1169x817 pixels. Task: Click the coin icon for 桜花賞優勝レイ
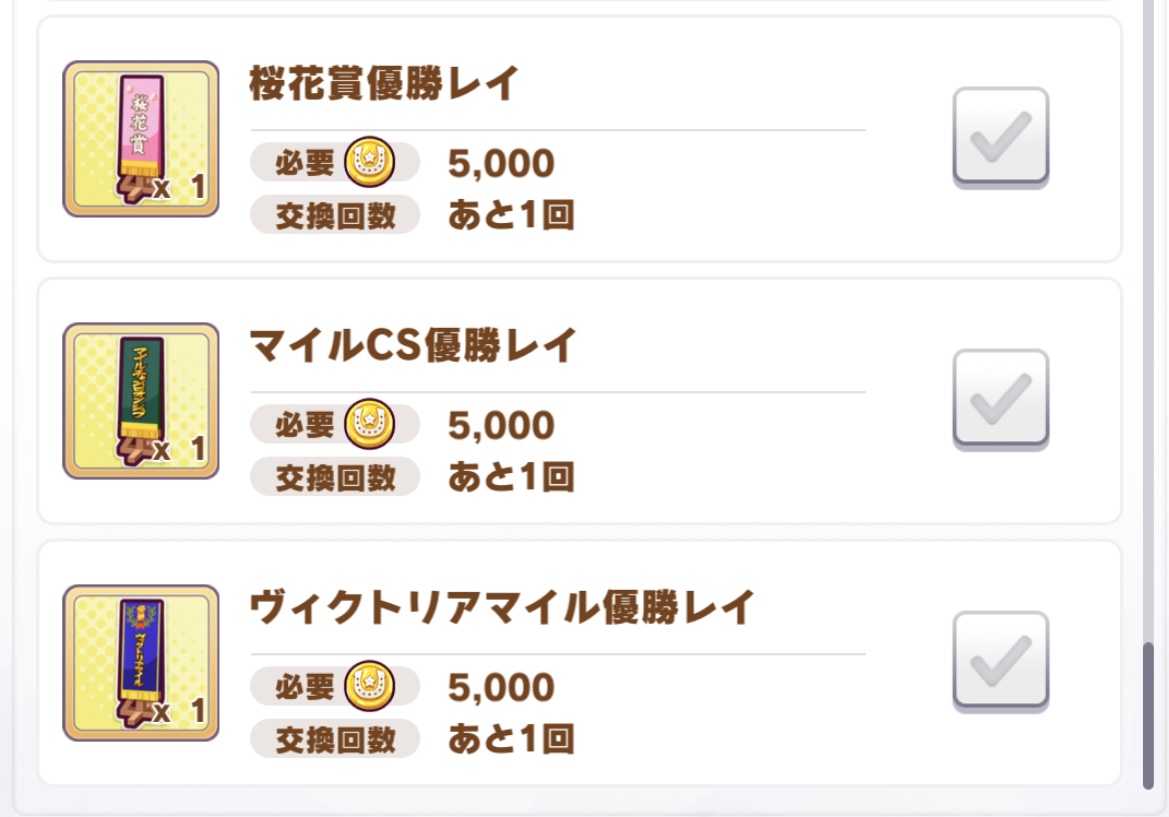click(x=370, y=163)
